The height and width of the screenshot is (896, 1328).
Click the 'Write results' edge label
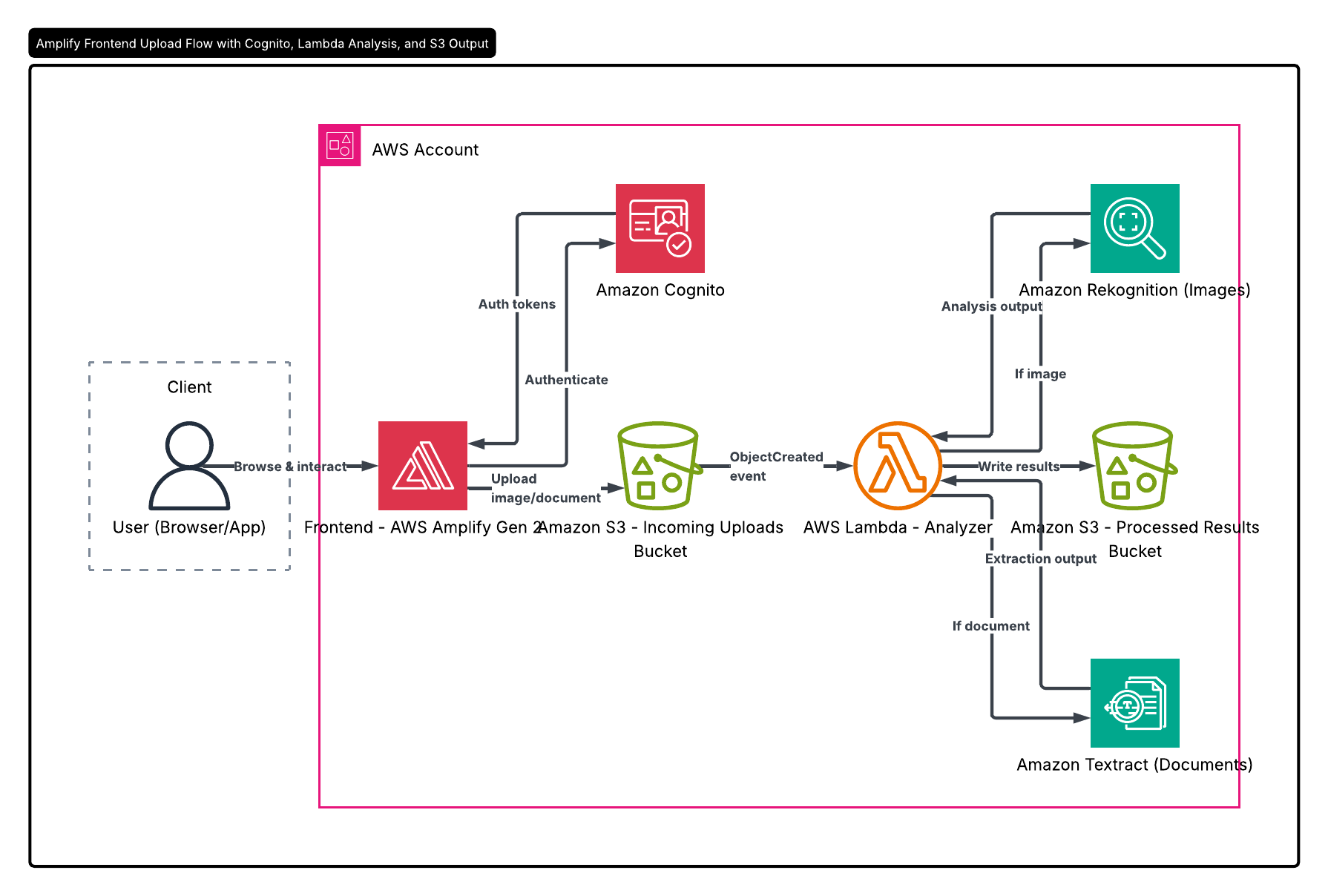tap(1019, 467)
